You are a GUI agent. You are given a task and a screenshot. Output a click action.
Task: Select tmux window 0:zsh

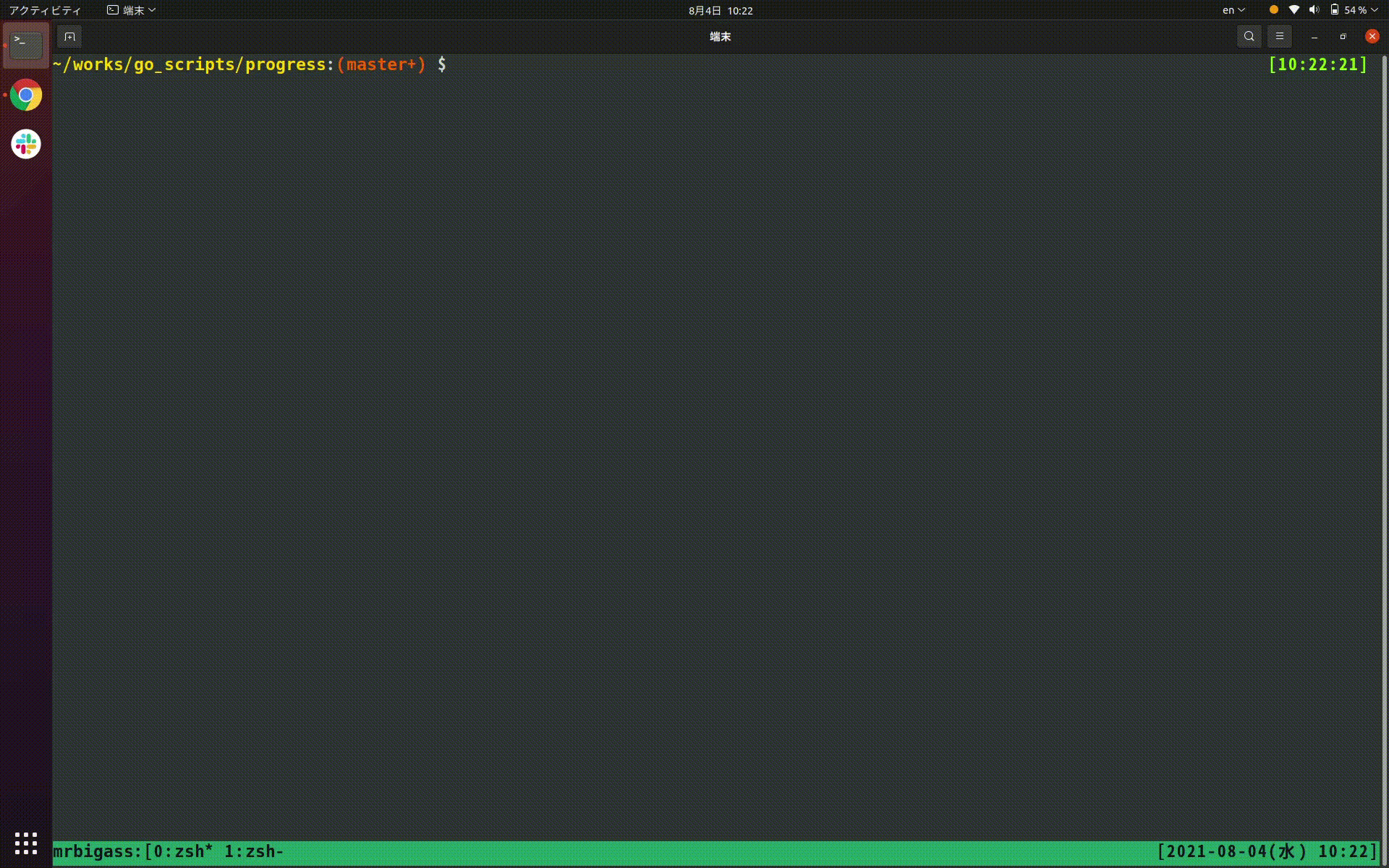point(183,851)
